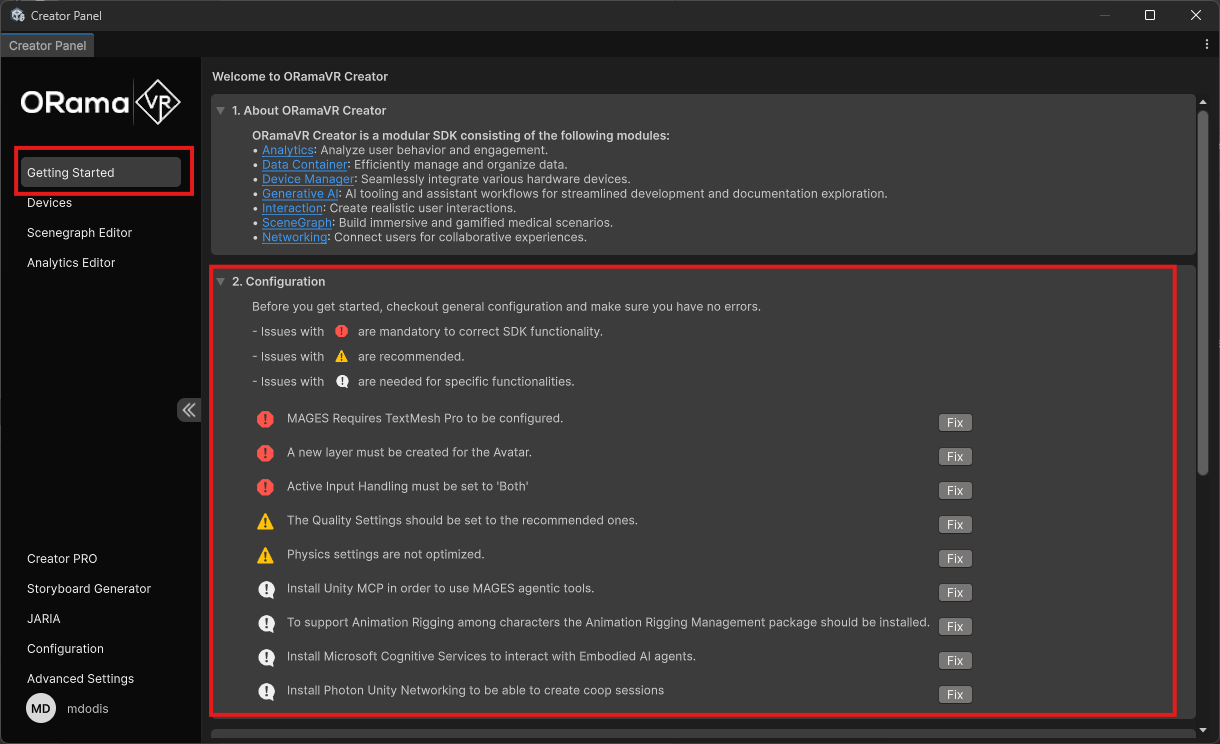Screen dimensions: 1220x744
Task: Click the error icon beside TextMesh Pro issue
Action: pos(265,419)
